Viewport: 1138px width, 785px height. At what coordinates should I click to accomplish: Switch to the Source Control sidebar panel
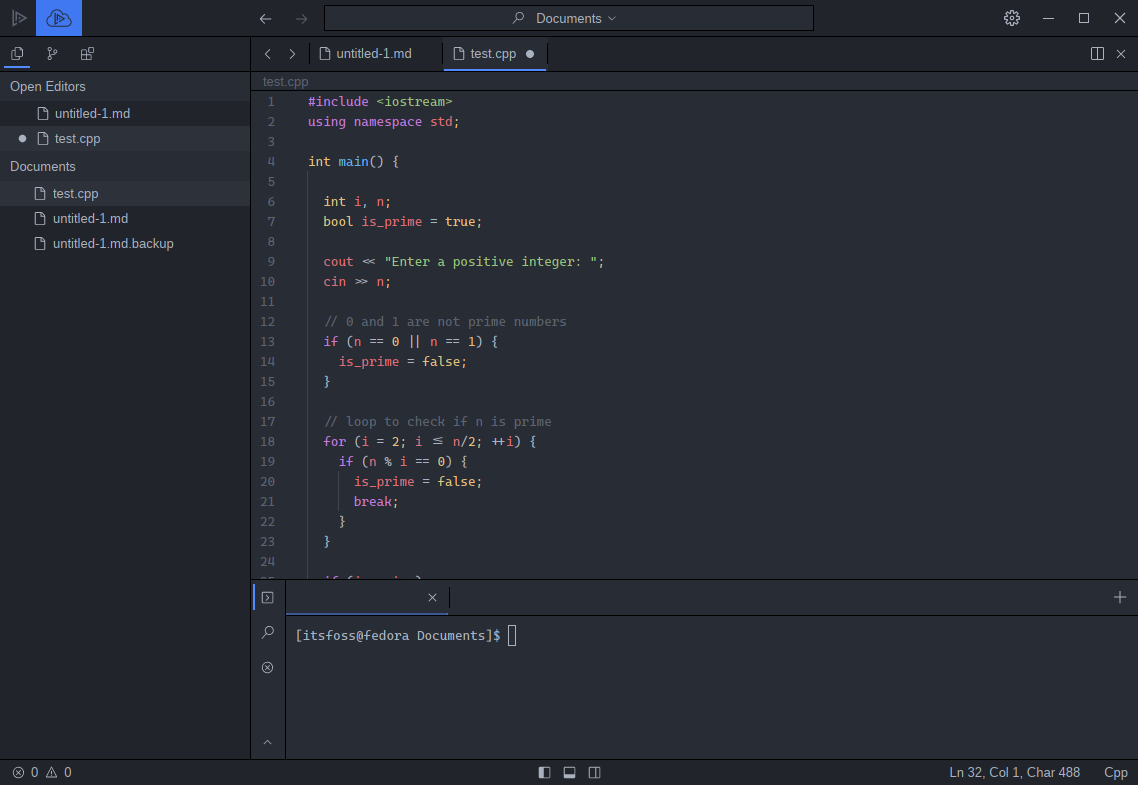click(52, 54)
